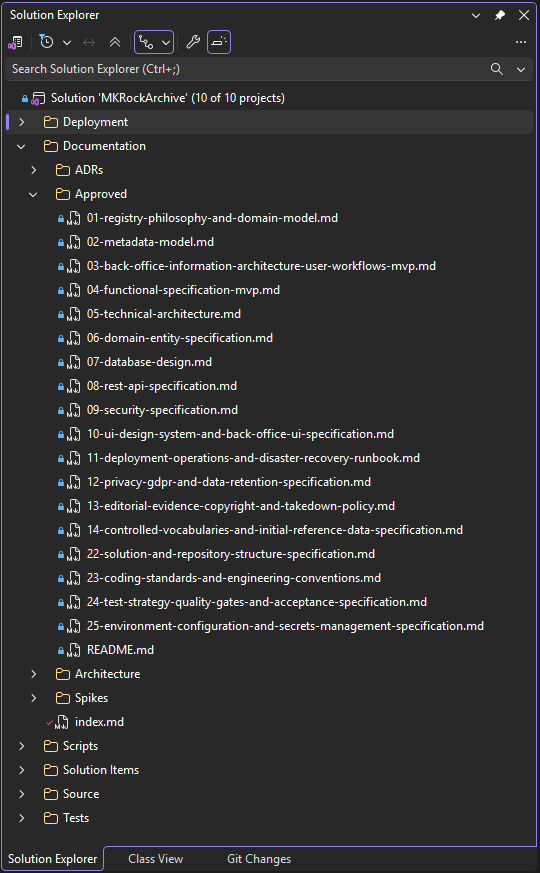Expand the Deployment folder arrow
540x873 pixels.
22,122
